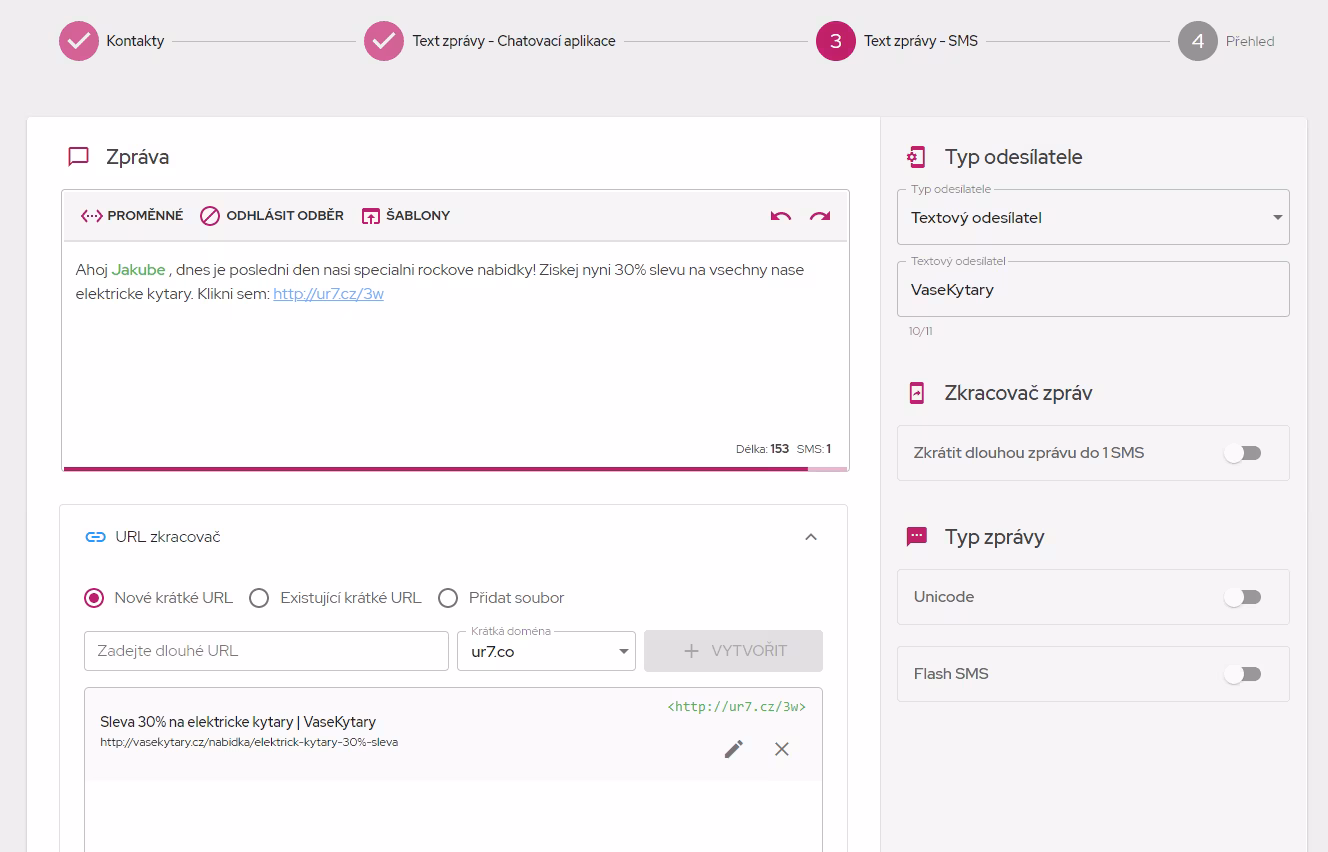Click the Kontakty completed step checkmark
The width and height of the screenshot is (1328, 852).
79,41
